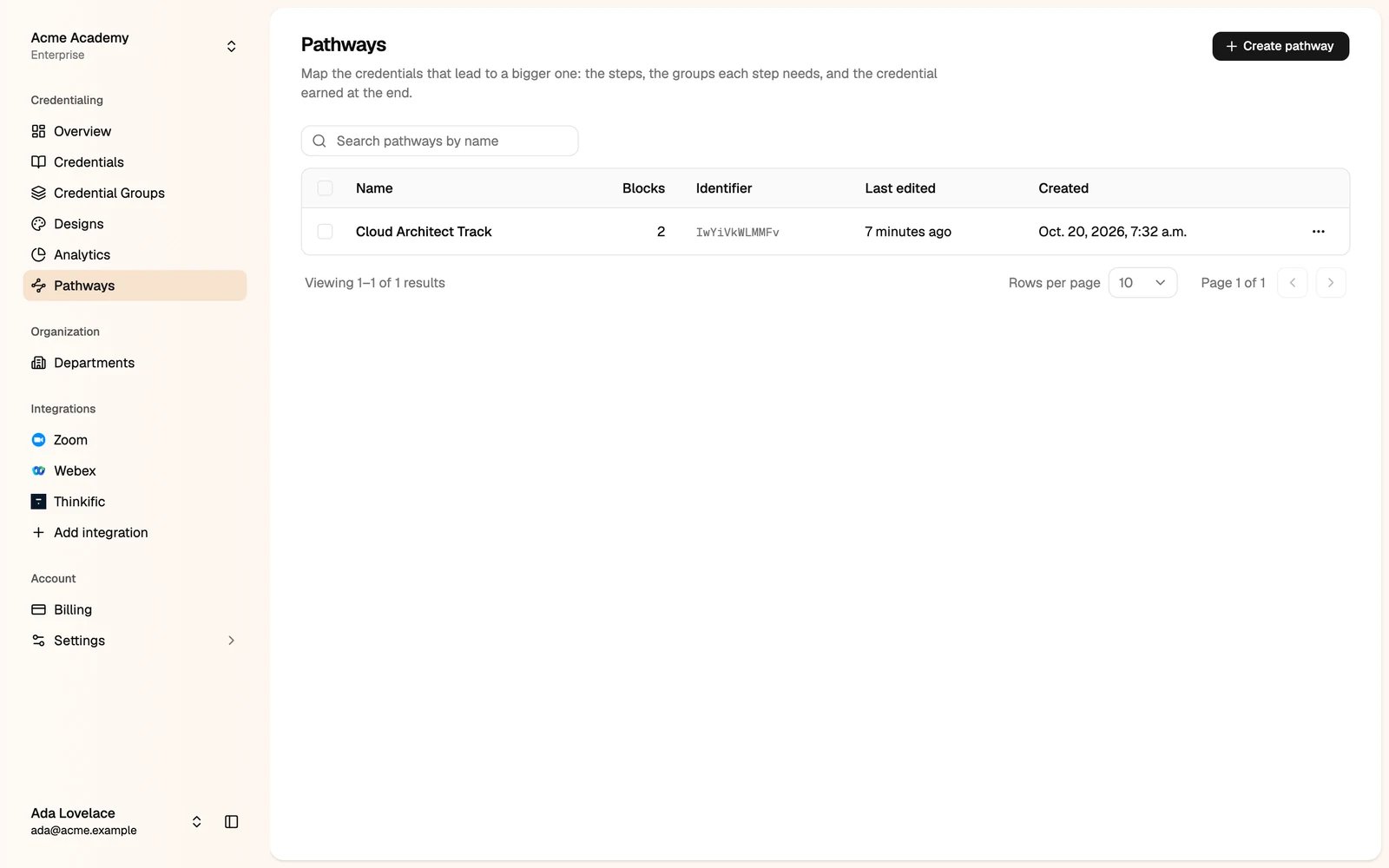
Task: Click the 7 minutes ago cell
Action: click(x=907, y=231)
